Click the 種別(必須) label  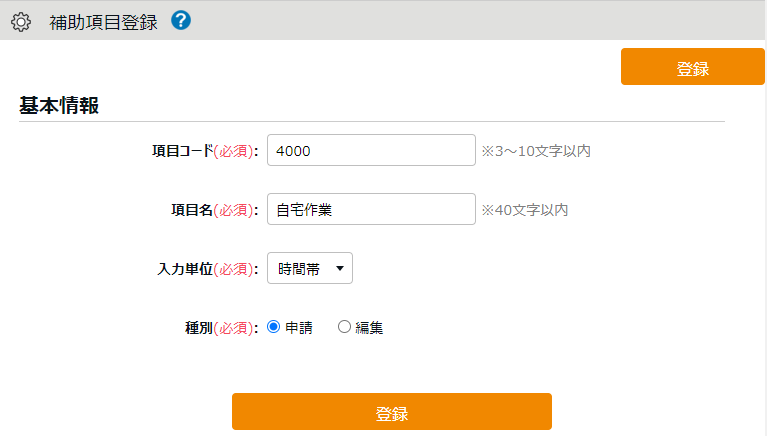point(221,328)
